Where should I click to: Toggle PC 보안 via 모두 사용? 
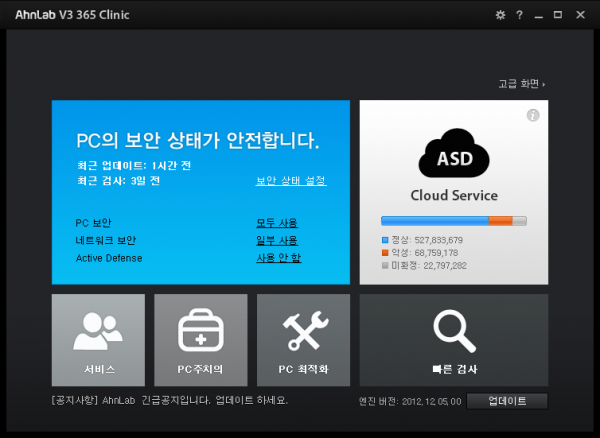click(277, 222)
